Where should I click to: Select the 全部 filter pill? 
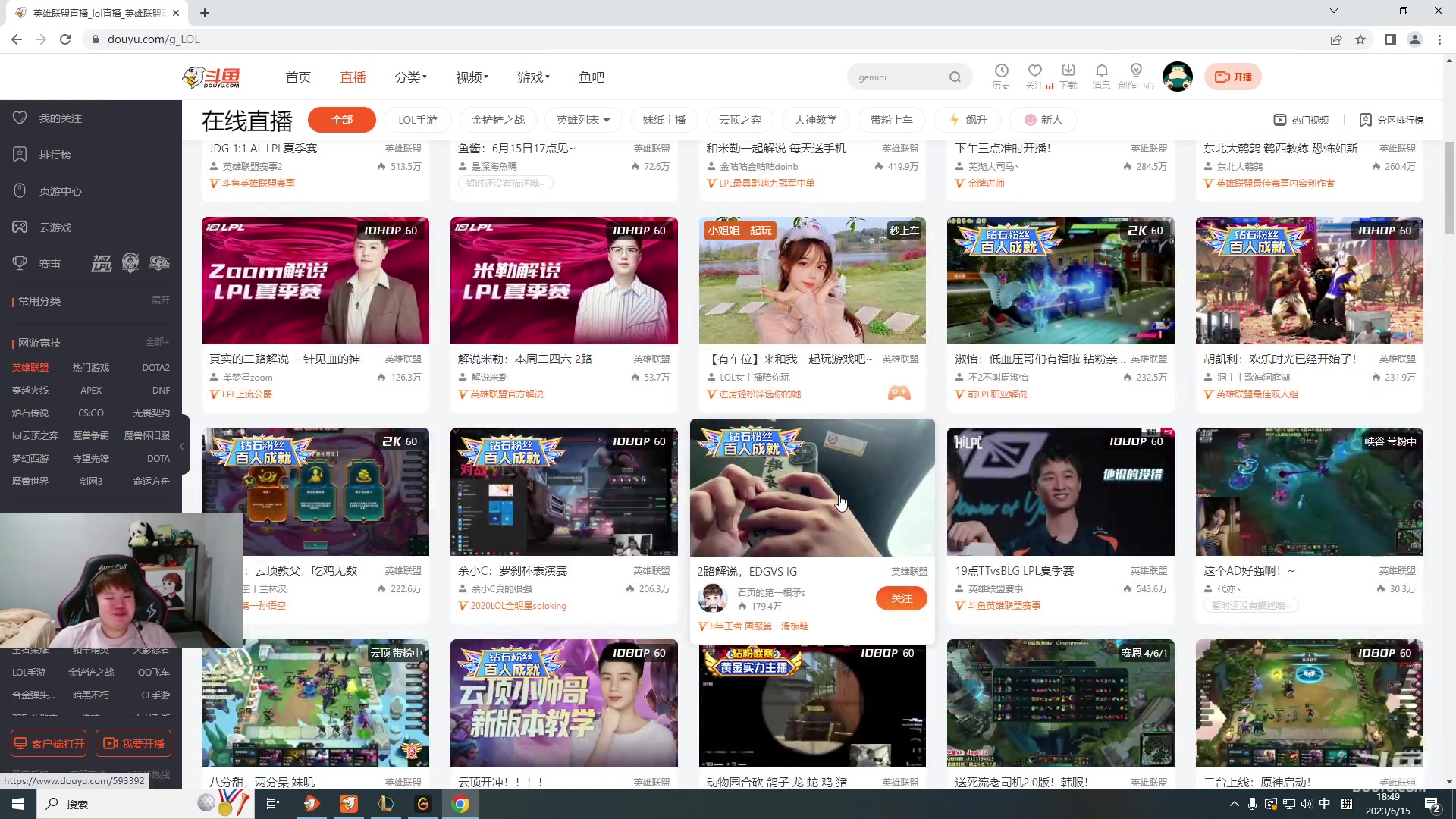[x=342, y=120]
